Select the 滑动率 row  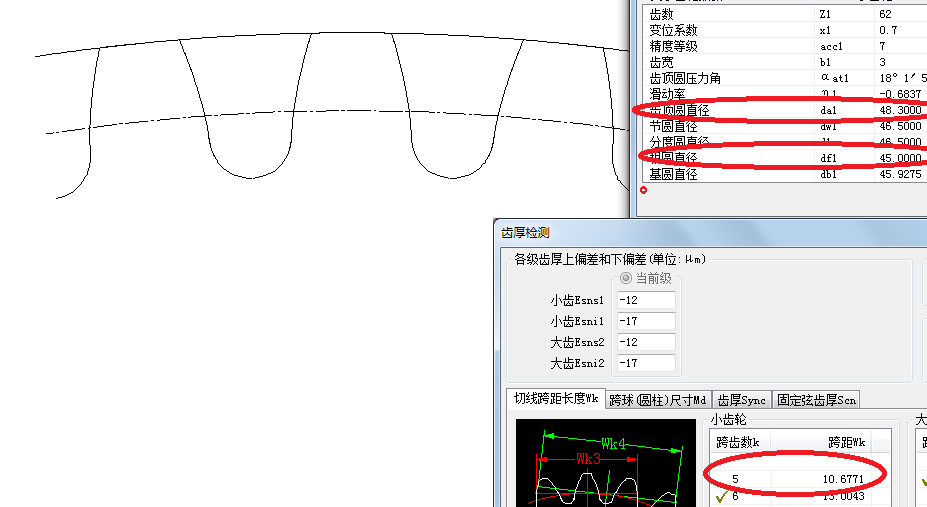pos(785,94)
